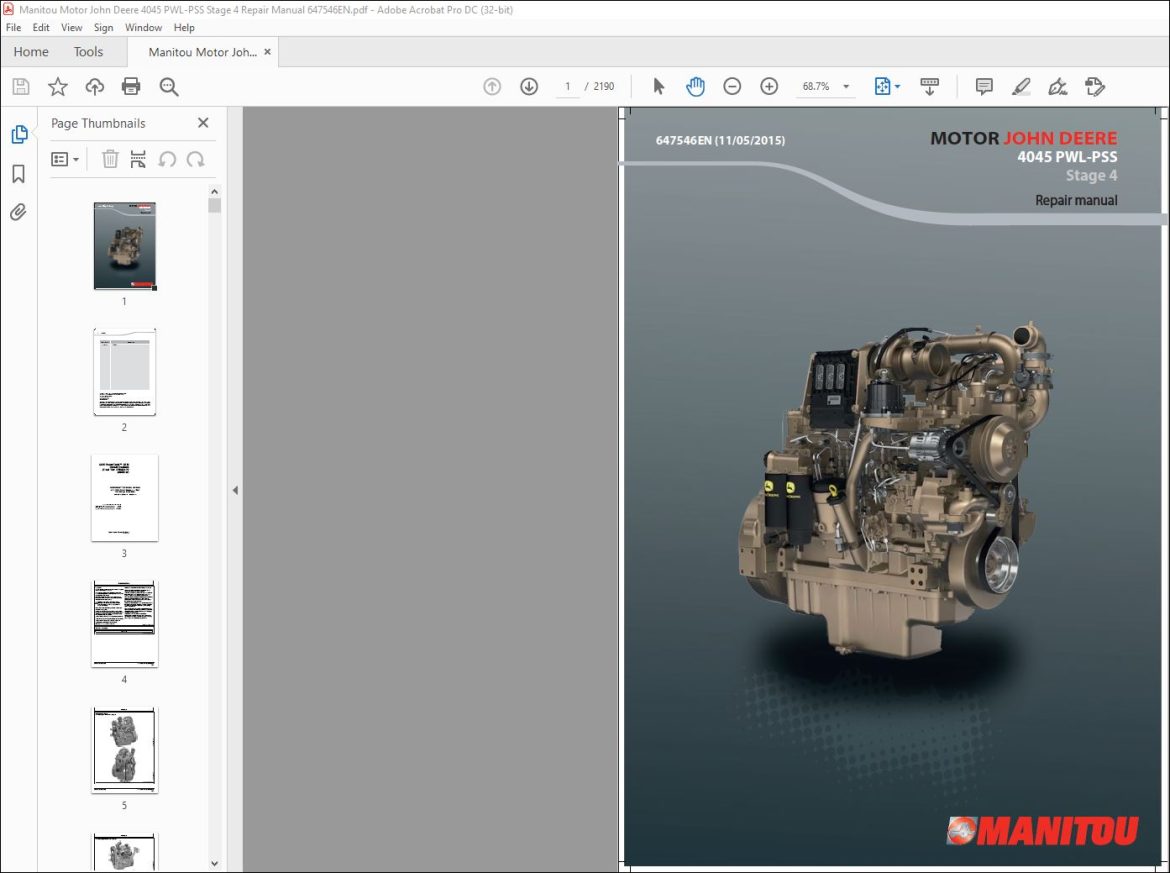Close the Page Thumbnails panel
Viewport: 1170px width, 873px height.
[203, 123]
